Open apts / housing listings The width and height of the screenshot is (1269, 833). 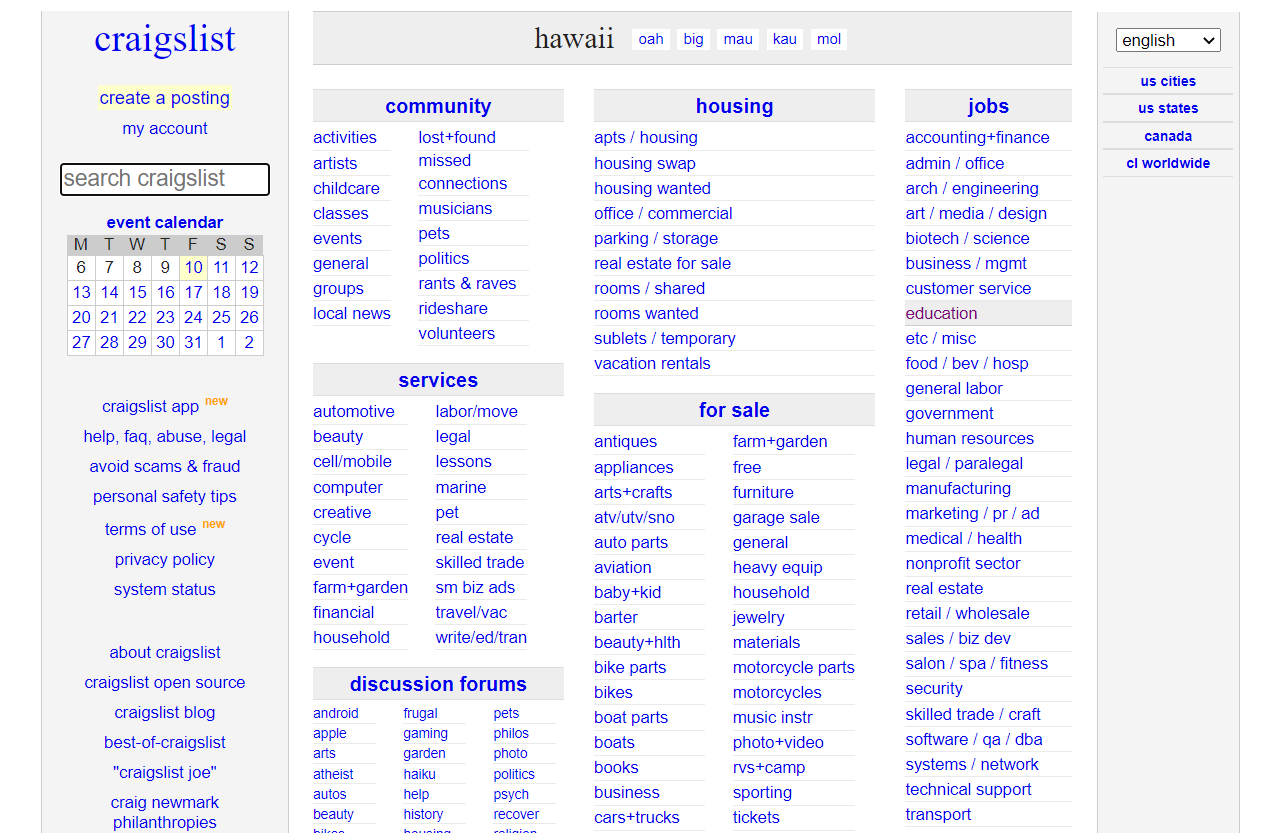tap(646, 137)
